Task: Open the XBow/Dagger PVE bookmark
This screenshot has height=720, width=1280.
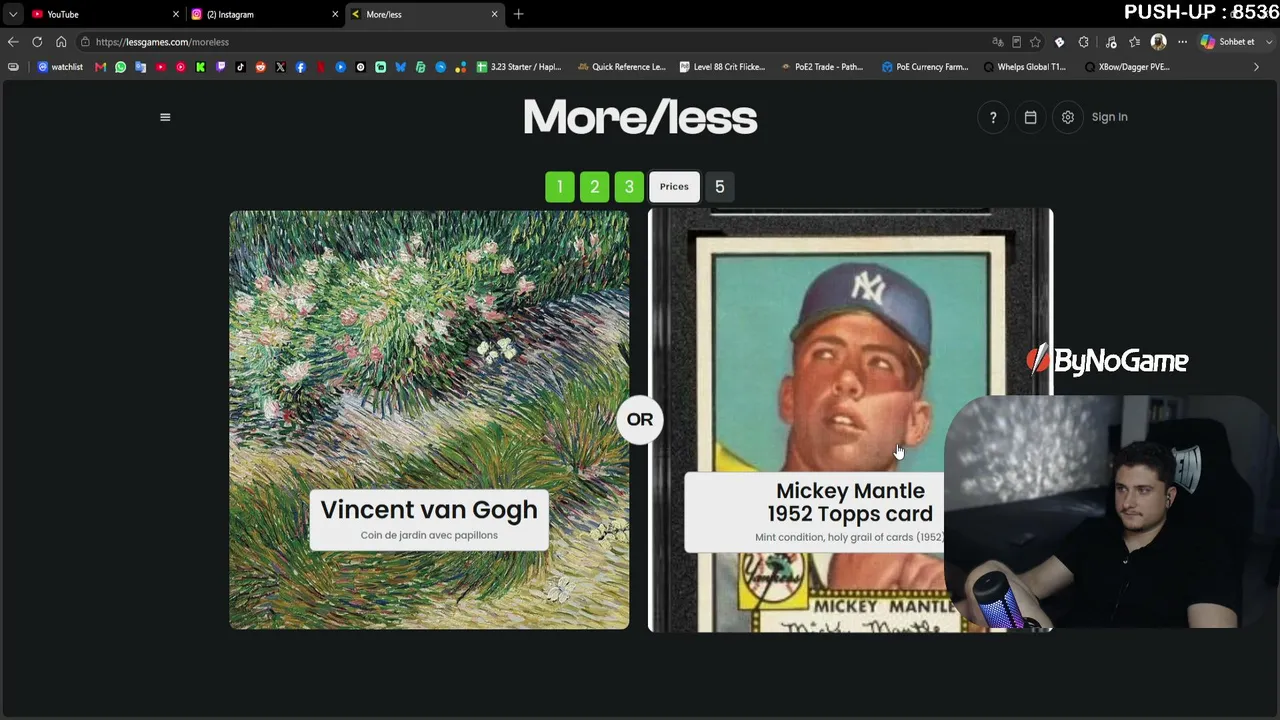Action: click(x=1127, y=67)
